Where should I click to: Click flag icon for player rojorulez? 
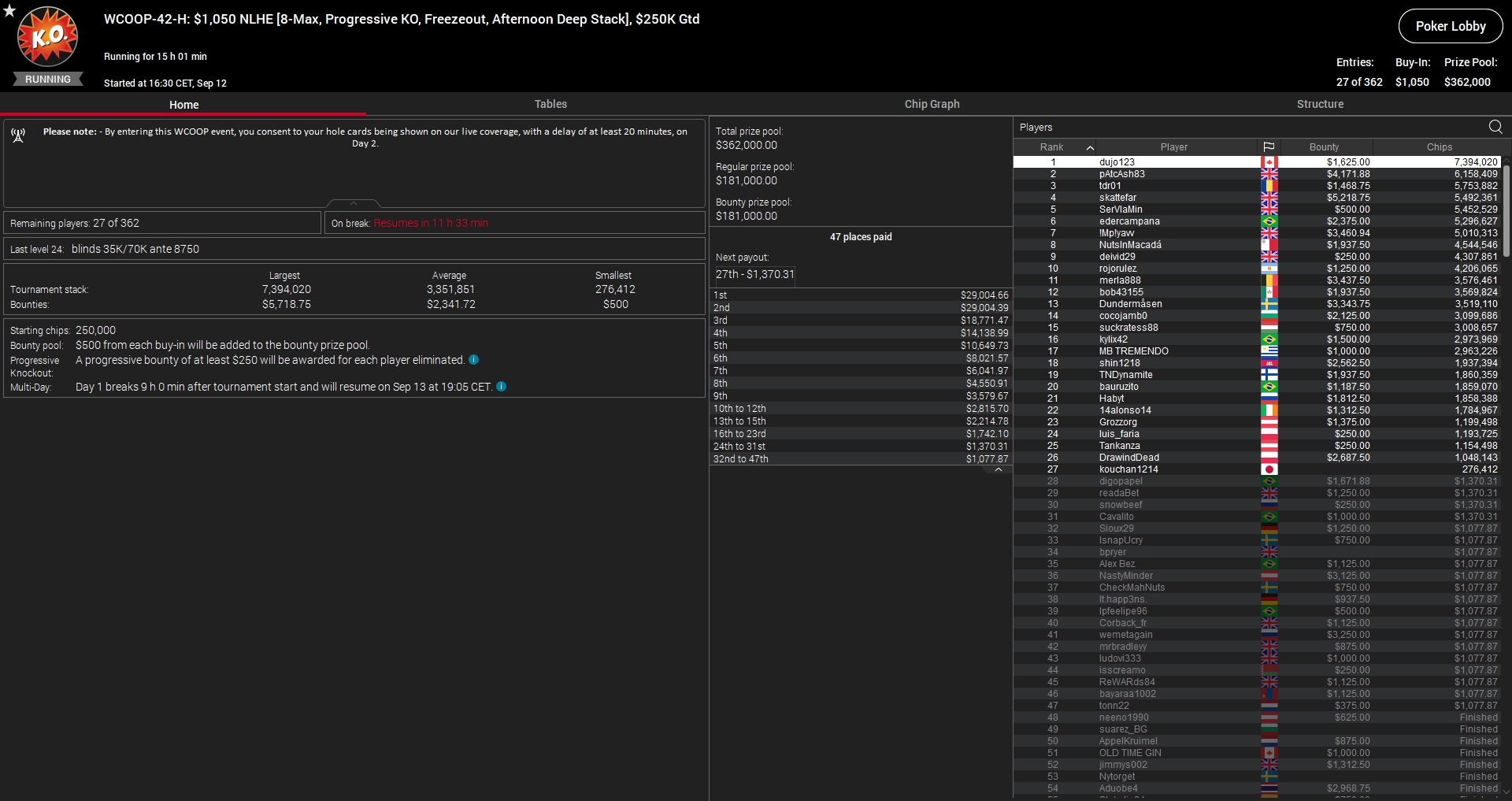[1269, 269]
